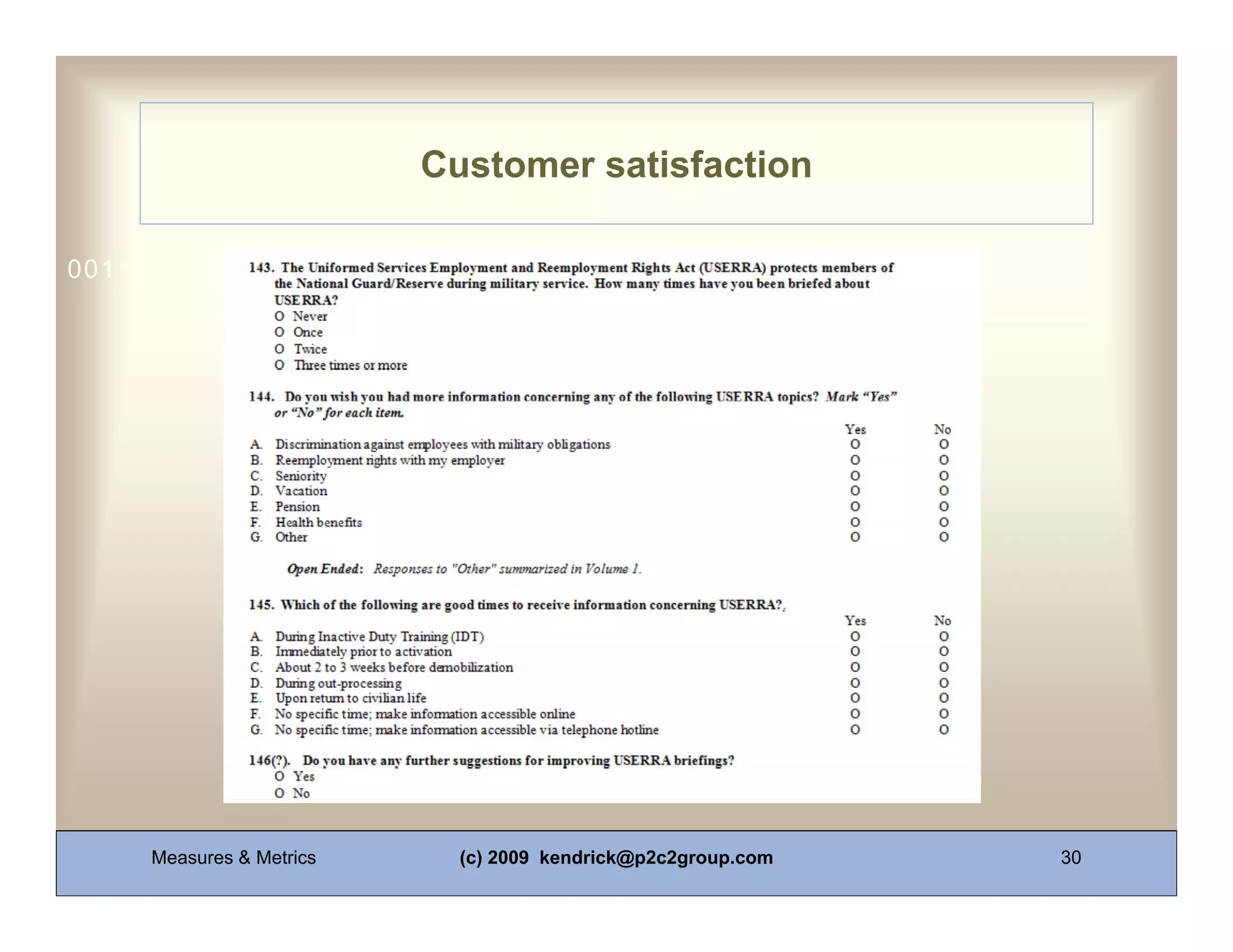Mark Yes for Health benefits
Image resolution: width=1233 pixels, height=952 pixels.
click(855, 522)
